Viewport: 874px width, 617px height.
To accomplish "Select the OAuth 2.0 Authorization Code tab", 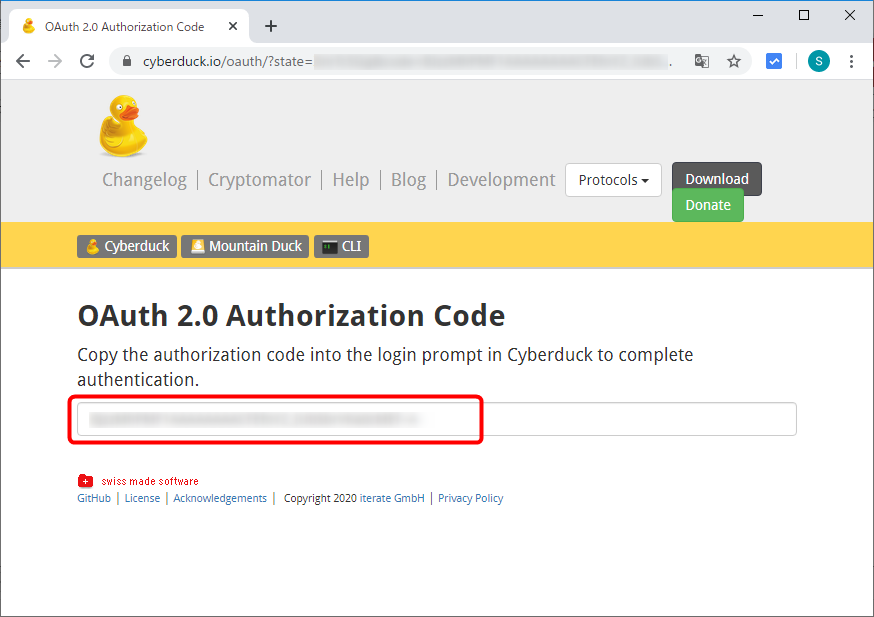I will (129, 26).
